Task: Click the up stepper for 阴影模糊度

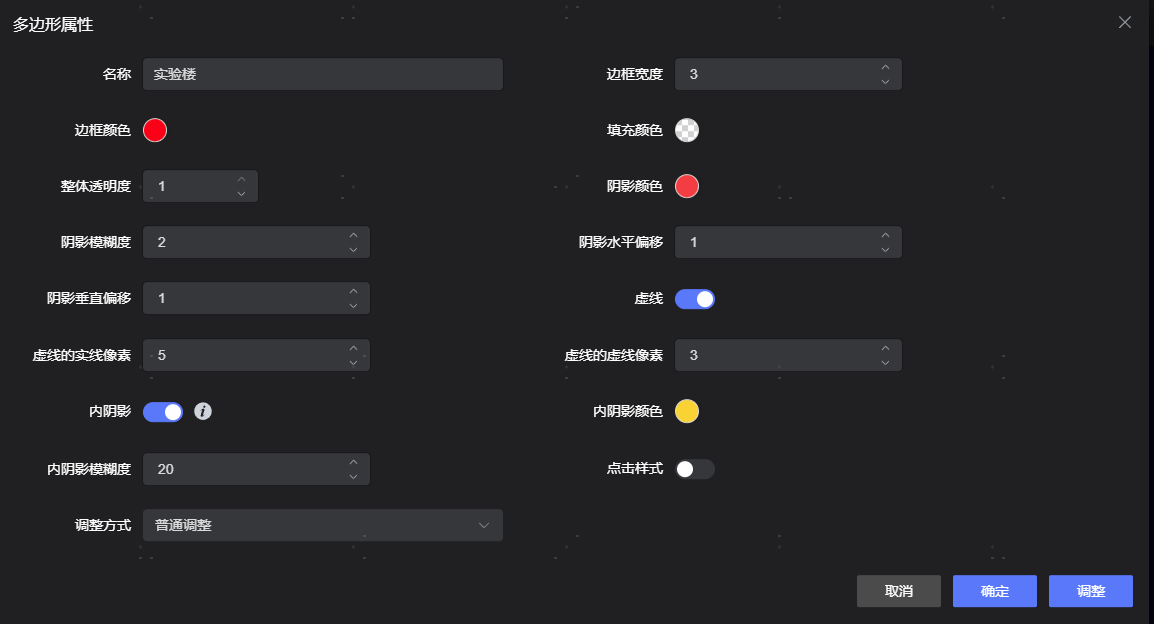Action: [353, 236]
